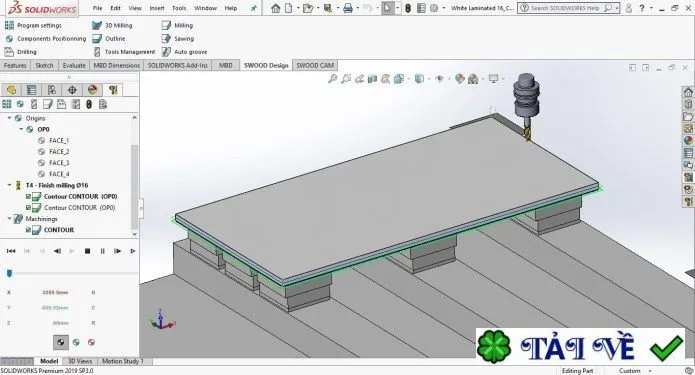Open the Help question mark dropdown arrow
695x375 pixels.
pyautogui.click(x=651, y=8)
